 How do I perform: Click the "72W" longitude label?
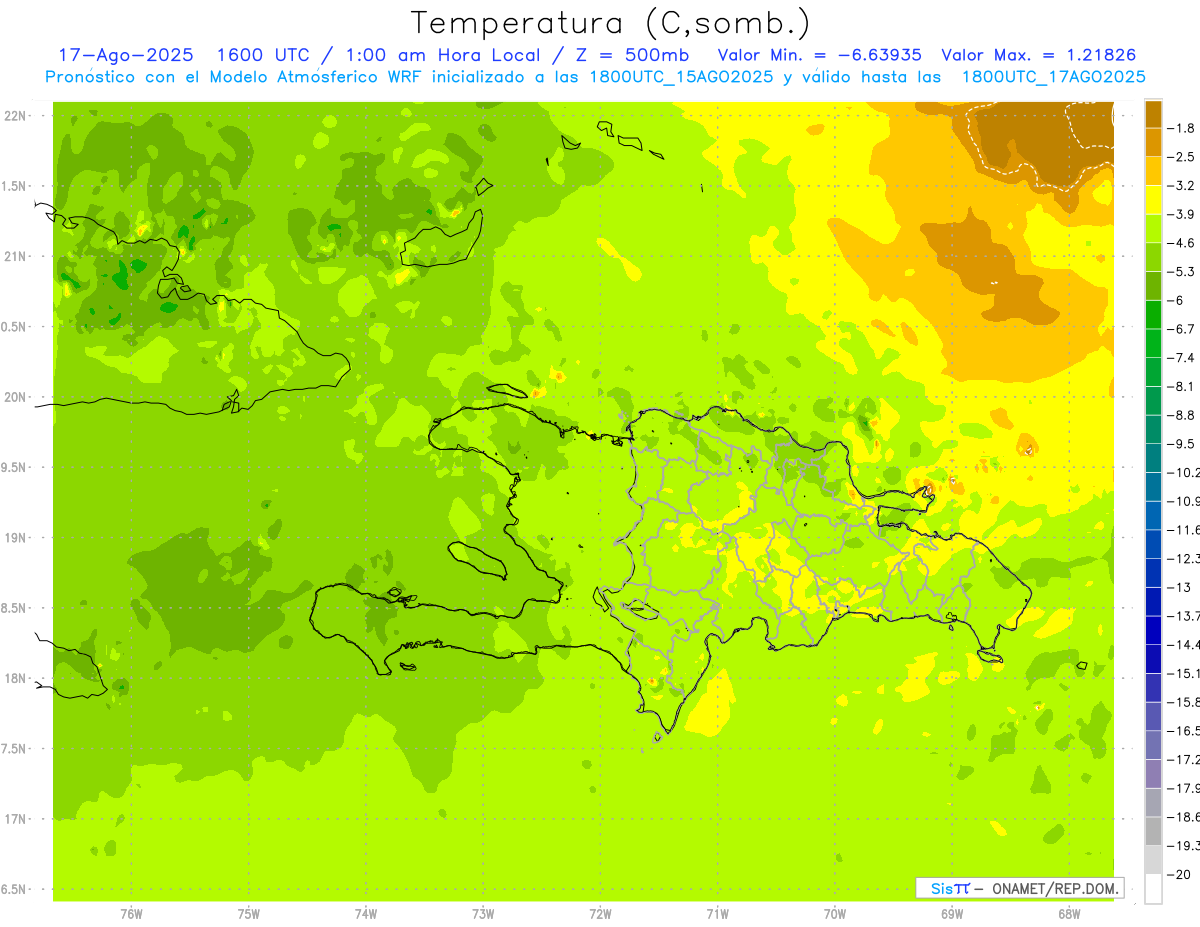point(600,914)
